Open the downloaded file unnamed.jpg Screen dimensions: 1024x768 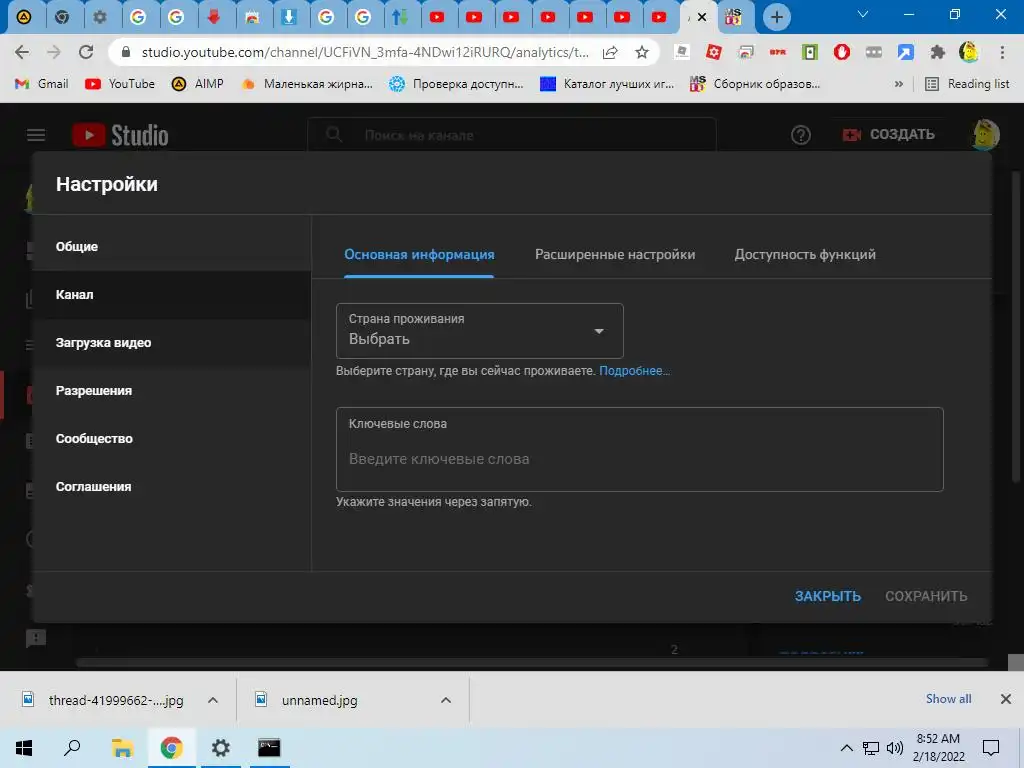coord(319,700)
